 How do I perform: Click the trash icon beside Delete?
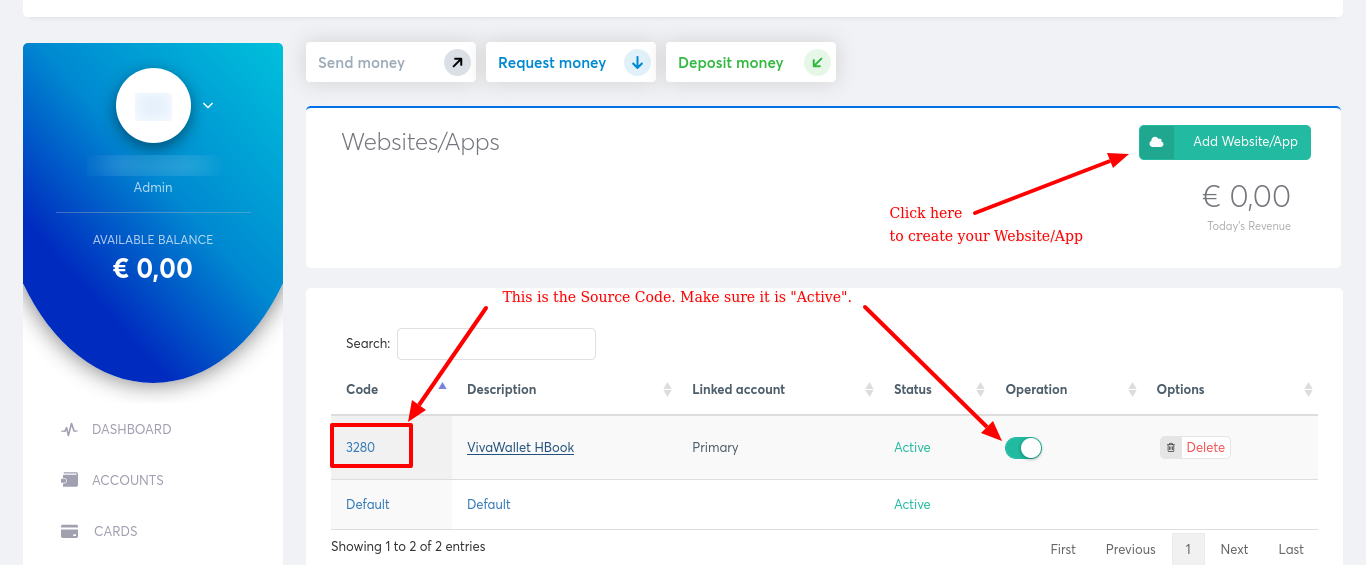click(x=1171, y=448)
